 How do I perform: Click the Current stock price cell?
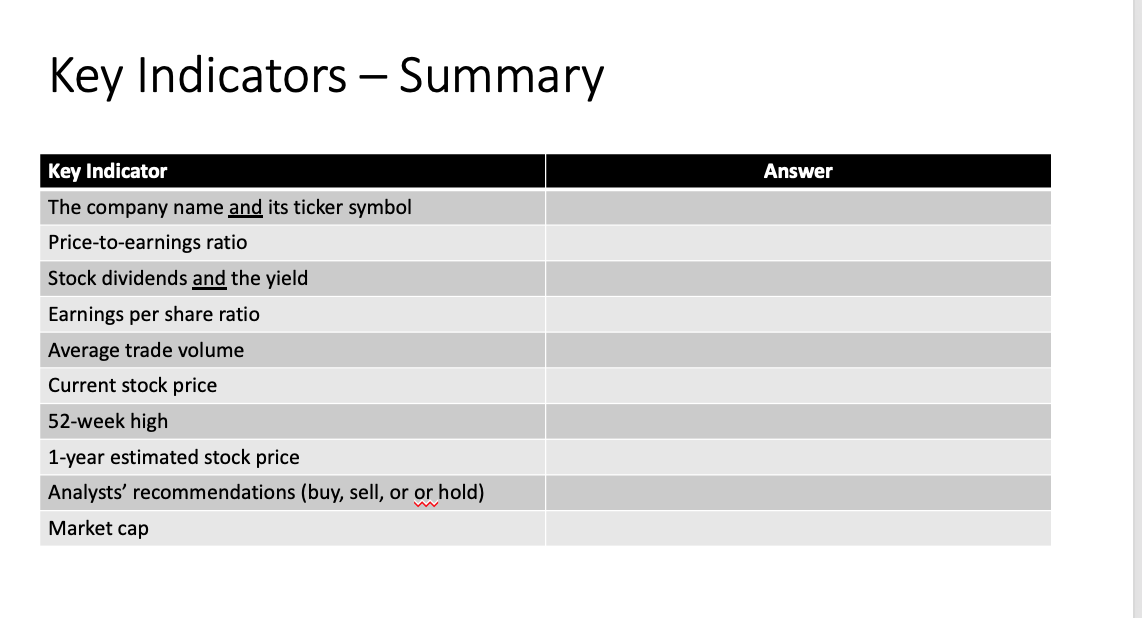coord(293,386)
